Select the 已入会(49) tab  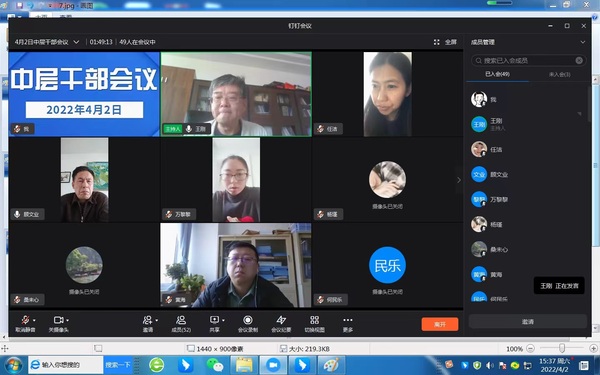click(x=497, y=74)
